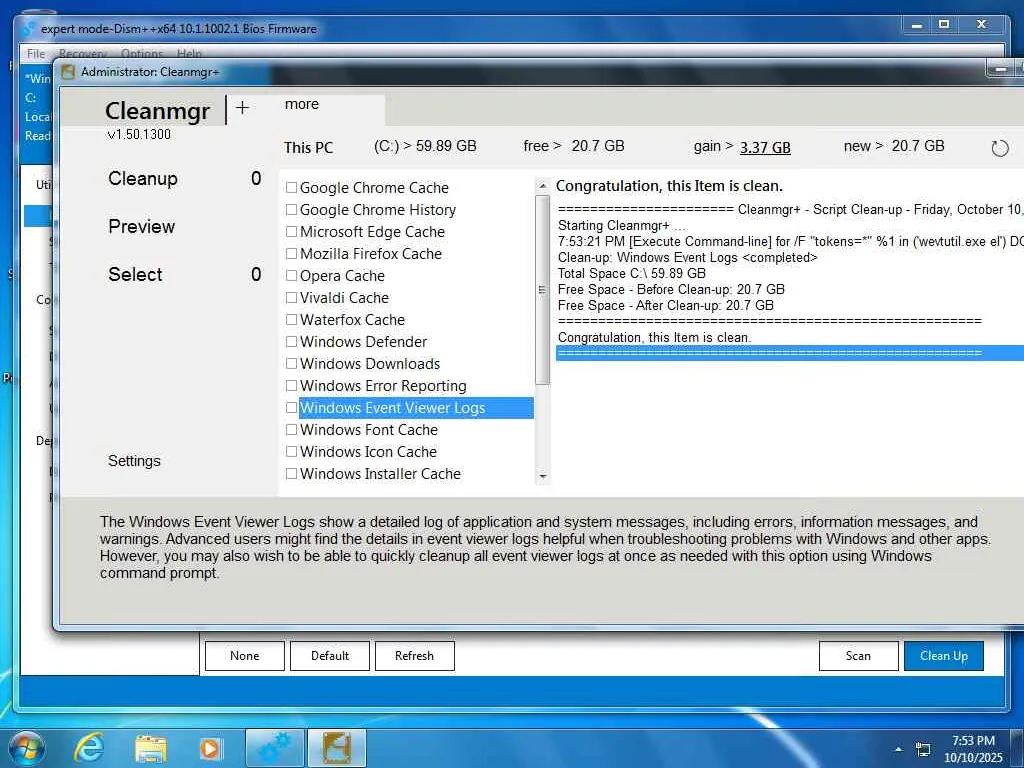1024x768 pixels.
Task: Tick Mozilla Firefox Cache checkbox
Action: (291, 253)
